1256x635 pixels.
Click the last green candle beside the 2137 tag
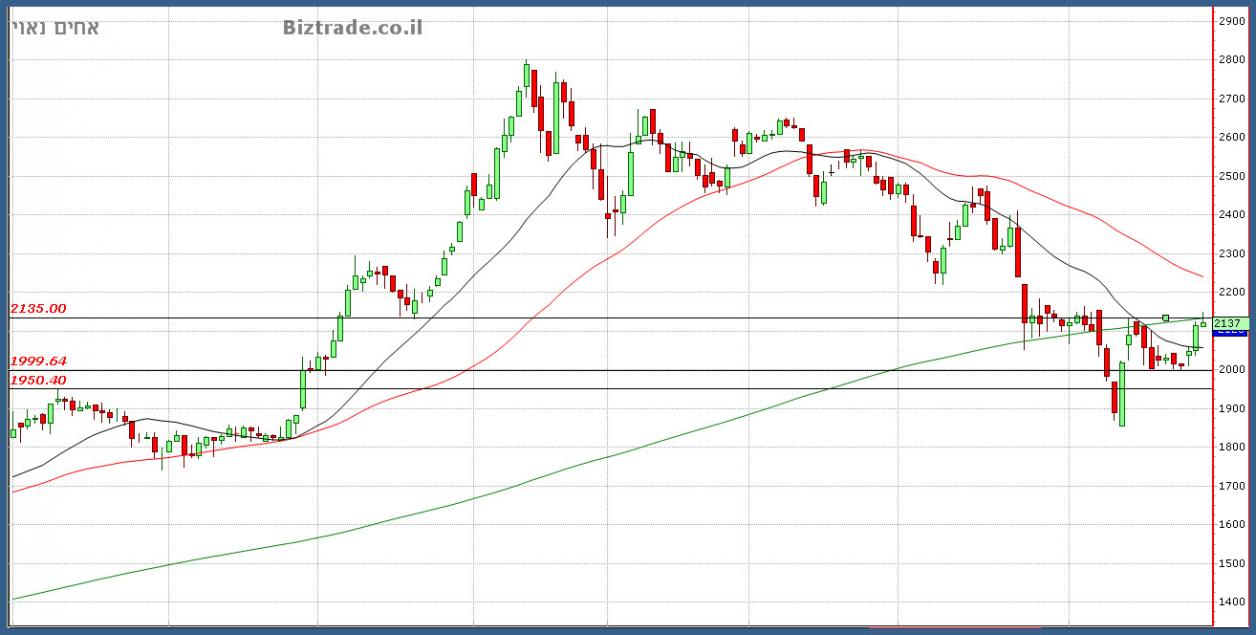click(x=1203, y=322)
